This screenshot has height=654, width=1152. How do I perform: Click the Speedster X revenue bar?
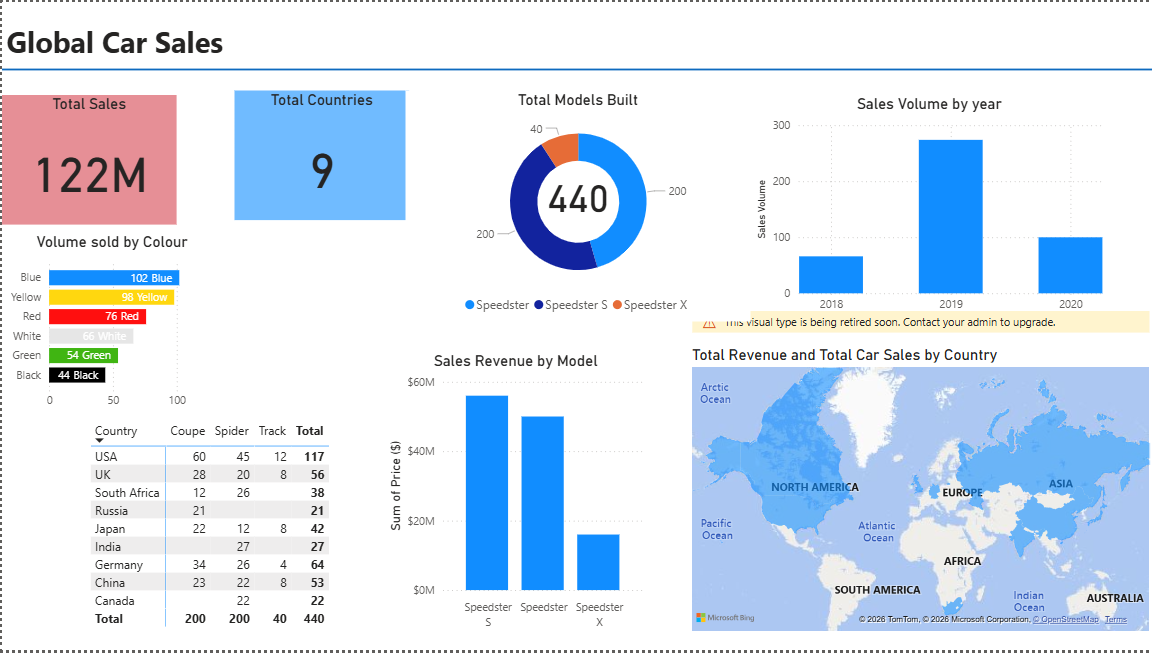tap(599, 562)
